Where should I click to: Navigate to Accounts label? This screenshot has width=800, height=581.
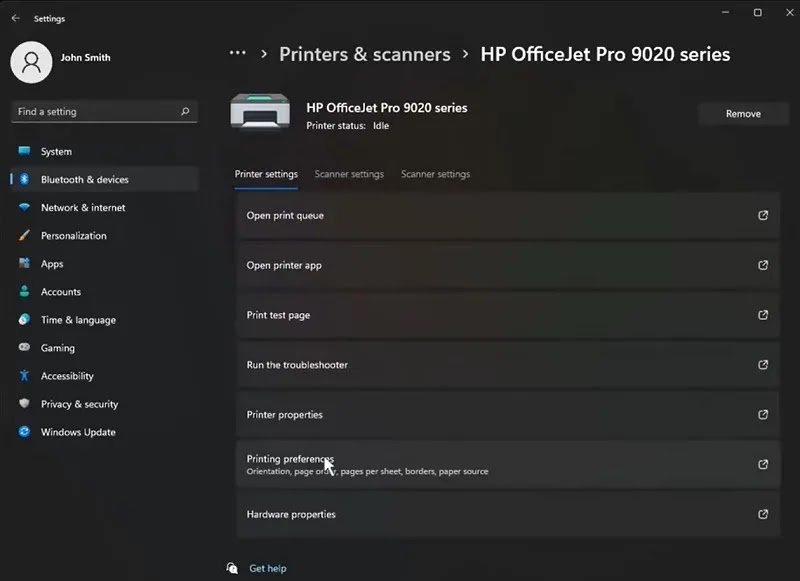pyautogui.click(x=61, y=292)
